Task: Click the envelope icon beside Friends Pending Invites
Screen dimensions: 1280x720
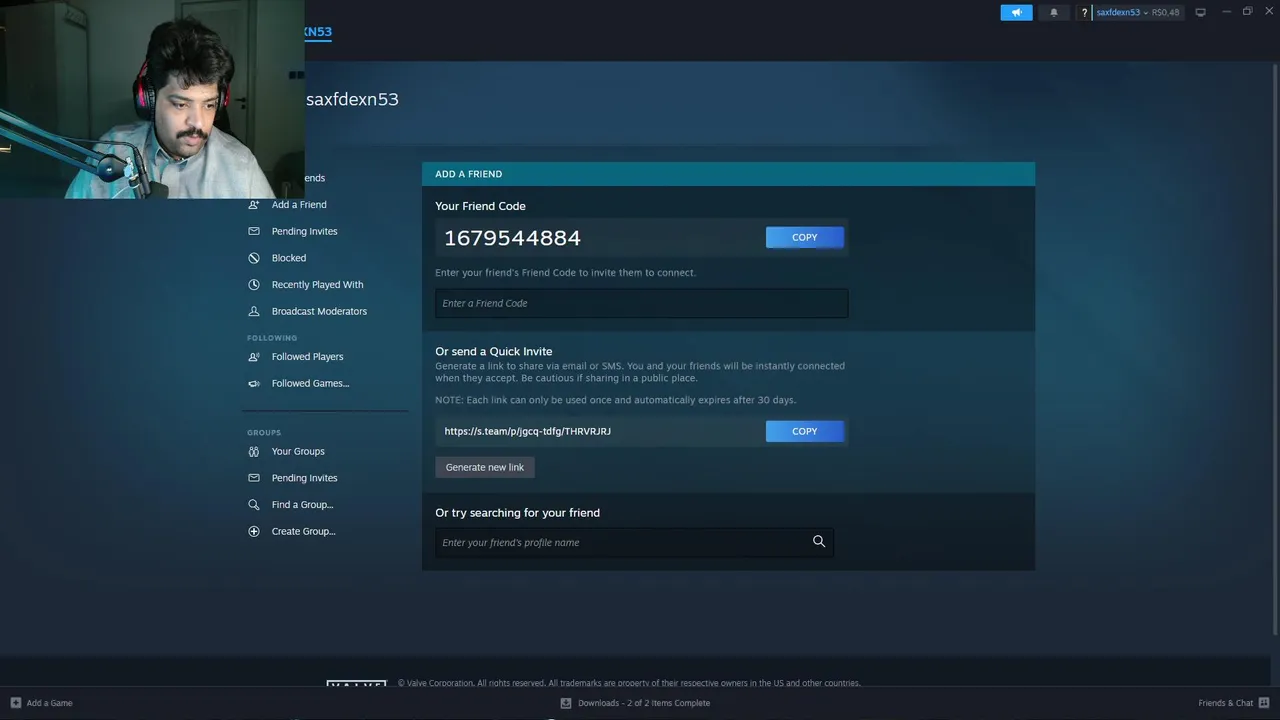Action: point(254,231)
